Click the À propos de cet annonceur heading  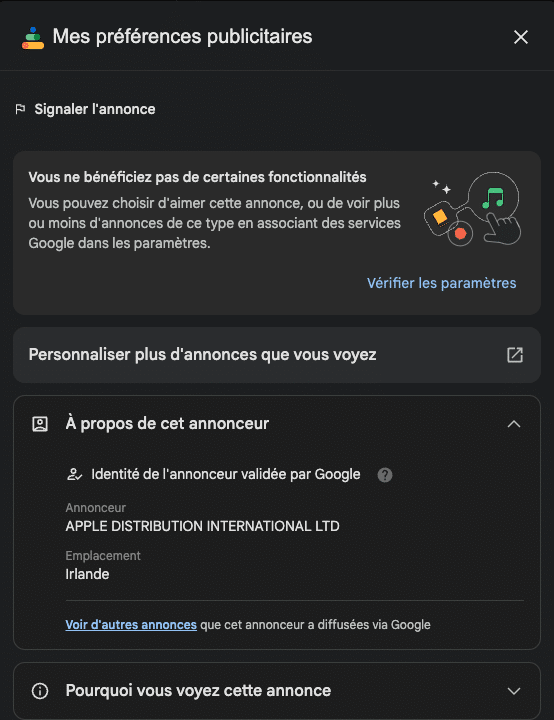tap(167, 423)
